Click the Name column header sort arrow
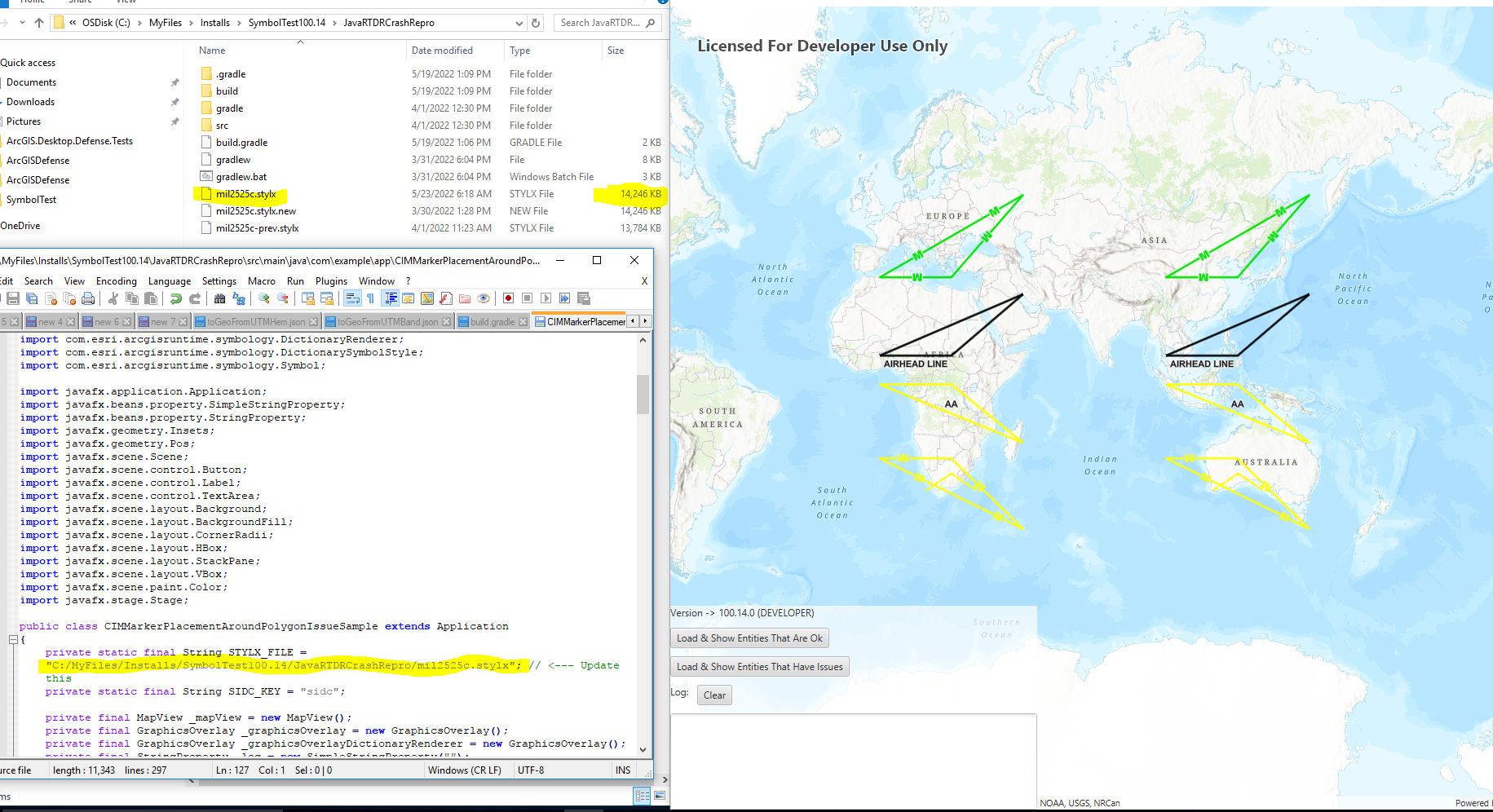This screenshot has width=1493, height=812. 300,42
